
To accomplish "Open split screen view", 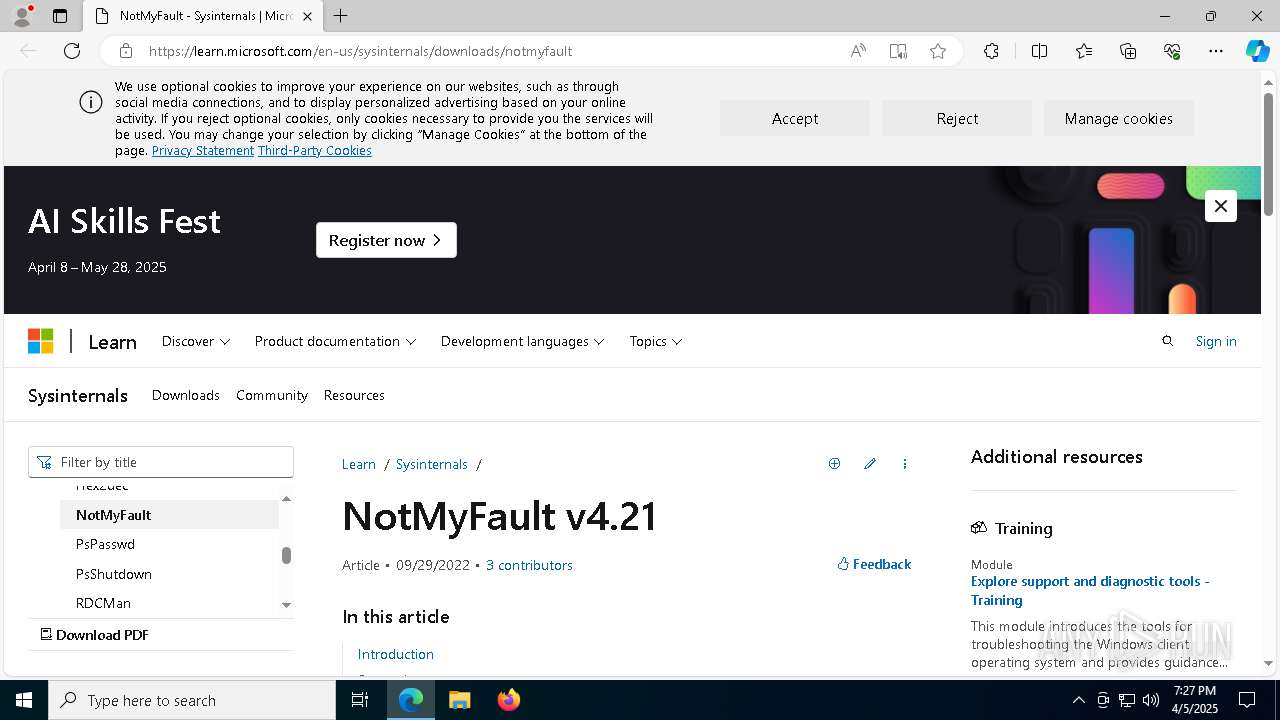I will pos(1039,51).
